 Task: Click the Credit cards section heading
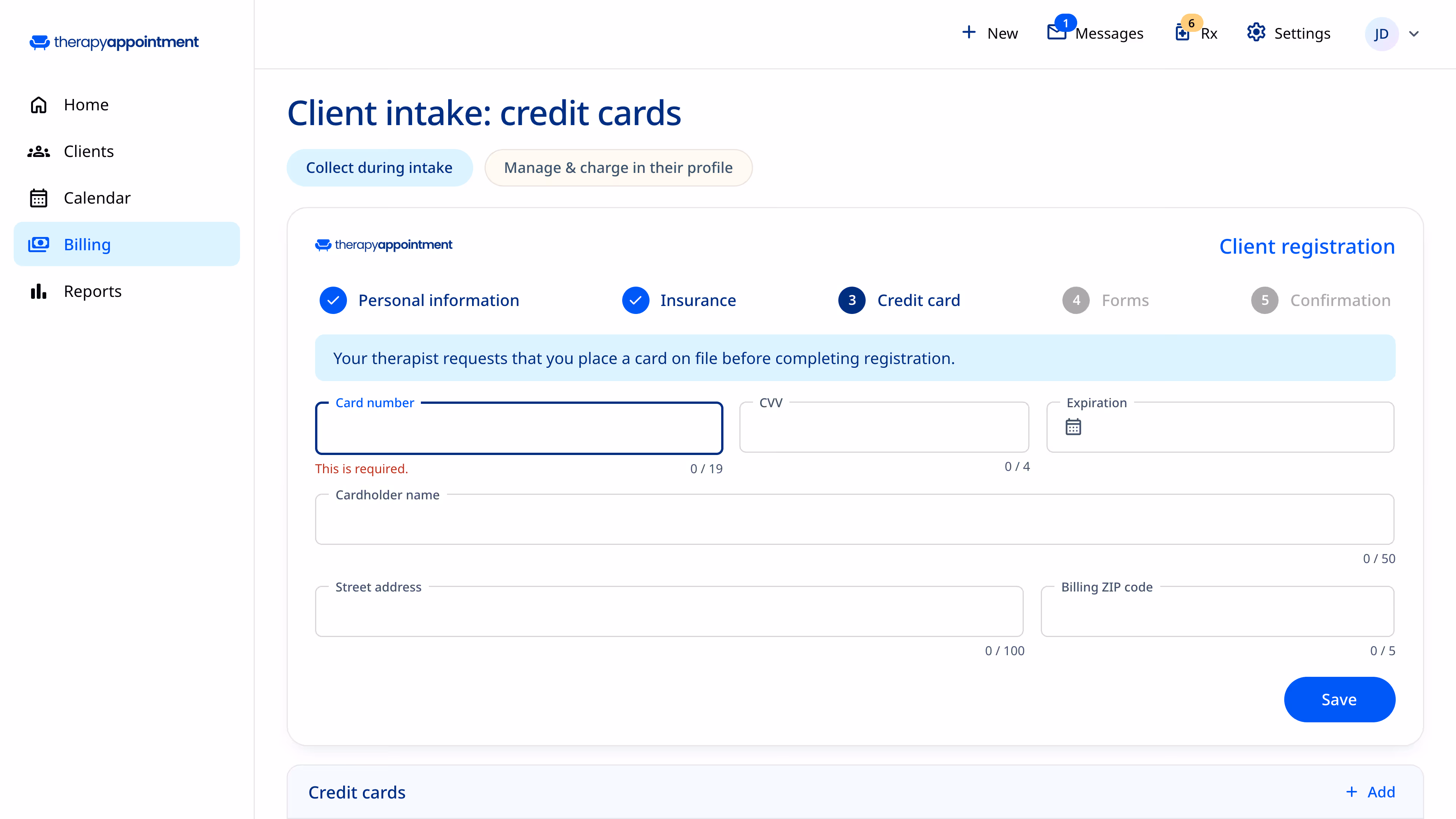click(357, 792)
